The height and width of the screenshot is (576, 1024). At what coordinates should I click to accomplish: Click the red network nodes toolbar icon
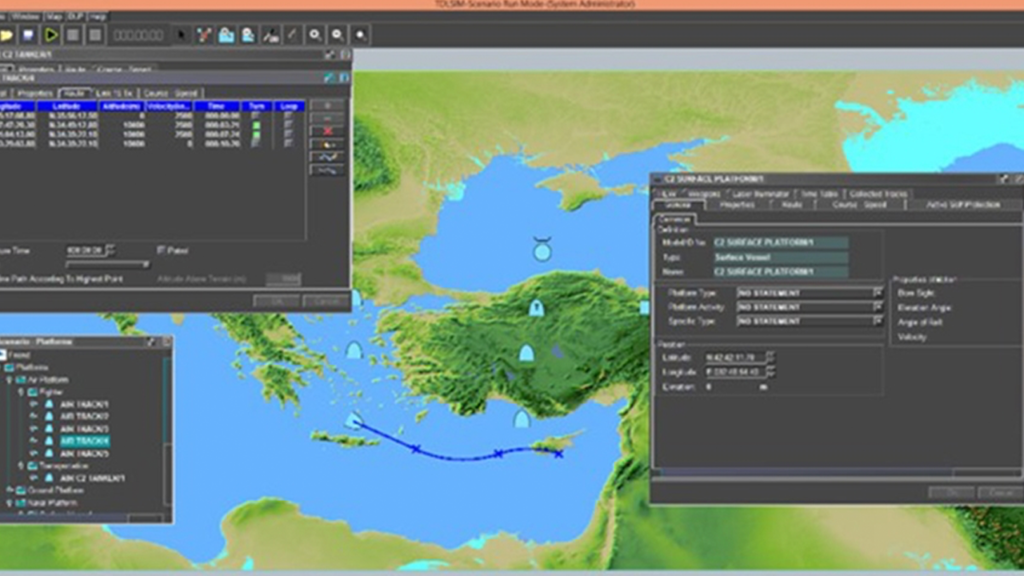(x=204, y=35)
